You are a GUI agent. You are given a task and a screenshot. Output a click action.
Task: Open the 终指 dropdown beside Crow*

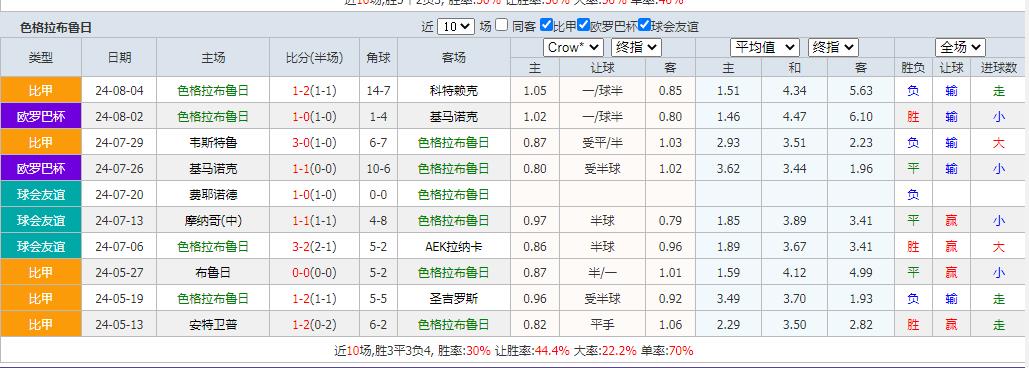coord(636,47)
